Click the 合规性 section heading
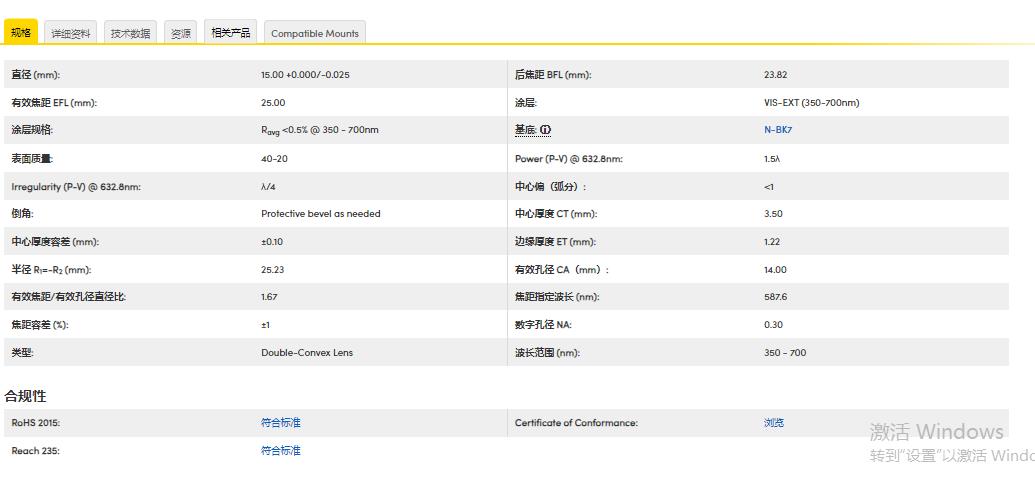The image size is (1035, 485). click(26, 396)
